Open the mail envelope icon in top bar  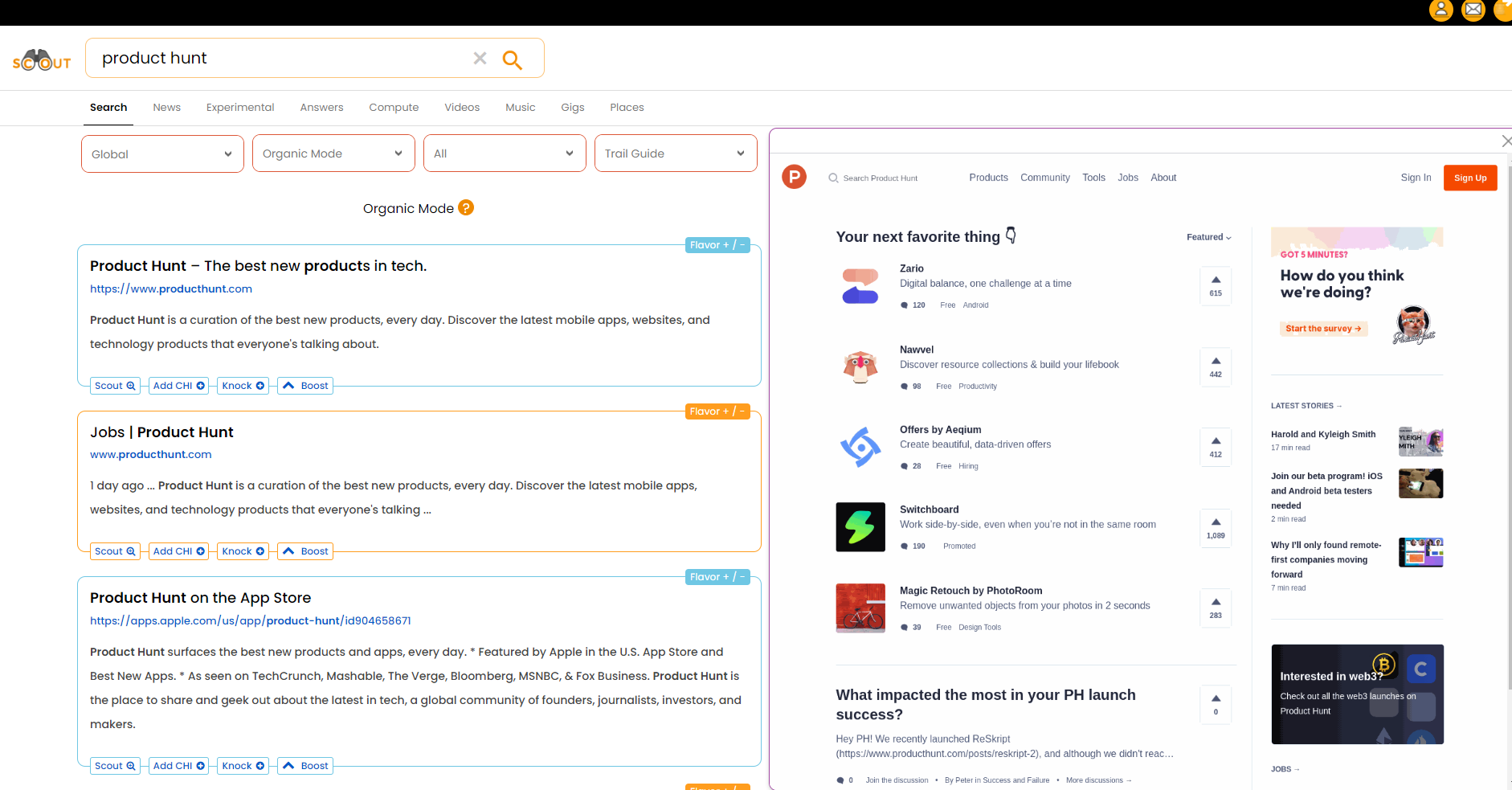click(1473, 10)
